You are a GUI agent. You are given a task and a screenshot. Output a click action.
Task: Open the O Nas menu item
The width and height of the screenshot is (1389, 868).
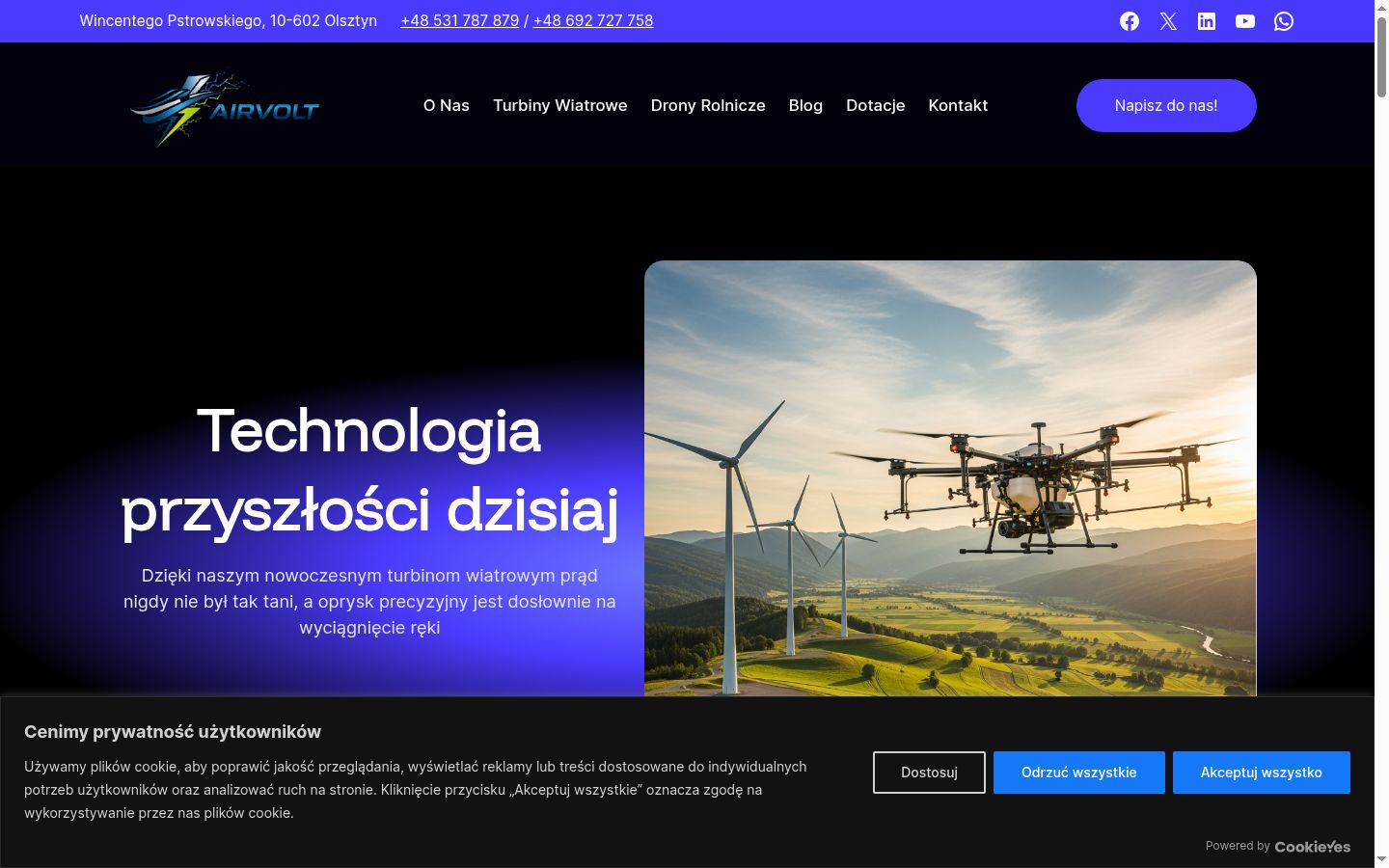447,105
